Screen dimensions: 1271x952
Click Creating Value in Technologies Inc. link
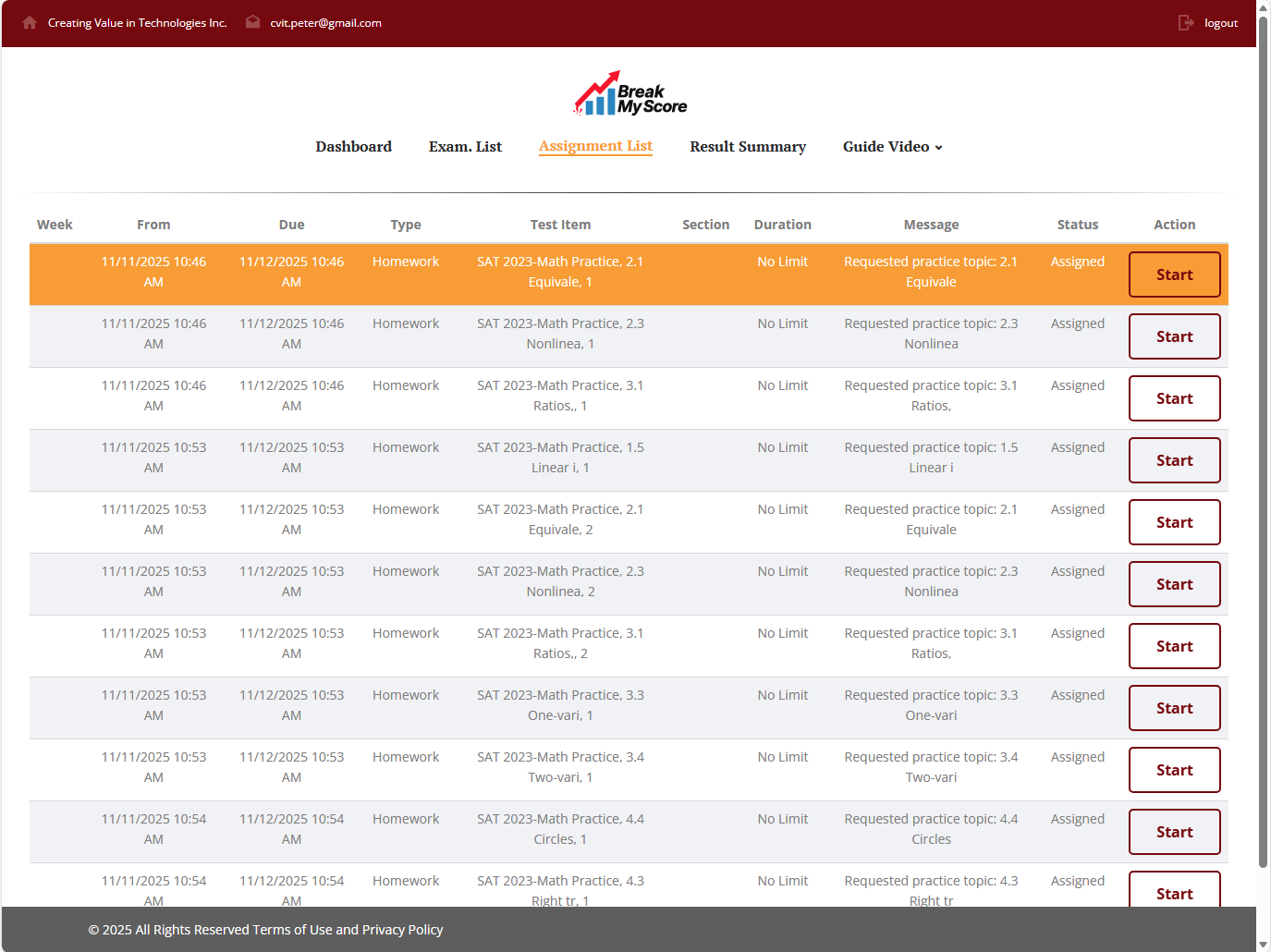(137, 23)
